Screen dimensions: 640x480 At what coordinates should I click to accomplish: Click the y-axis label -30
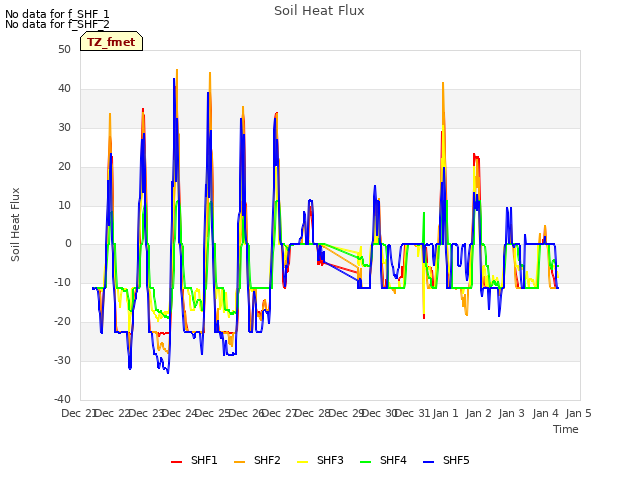pos(62,360)
